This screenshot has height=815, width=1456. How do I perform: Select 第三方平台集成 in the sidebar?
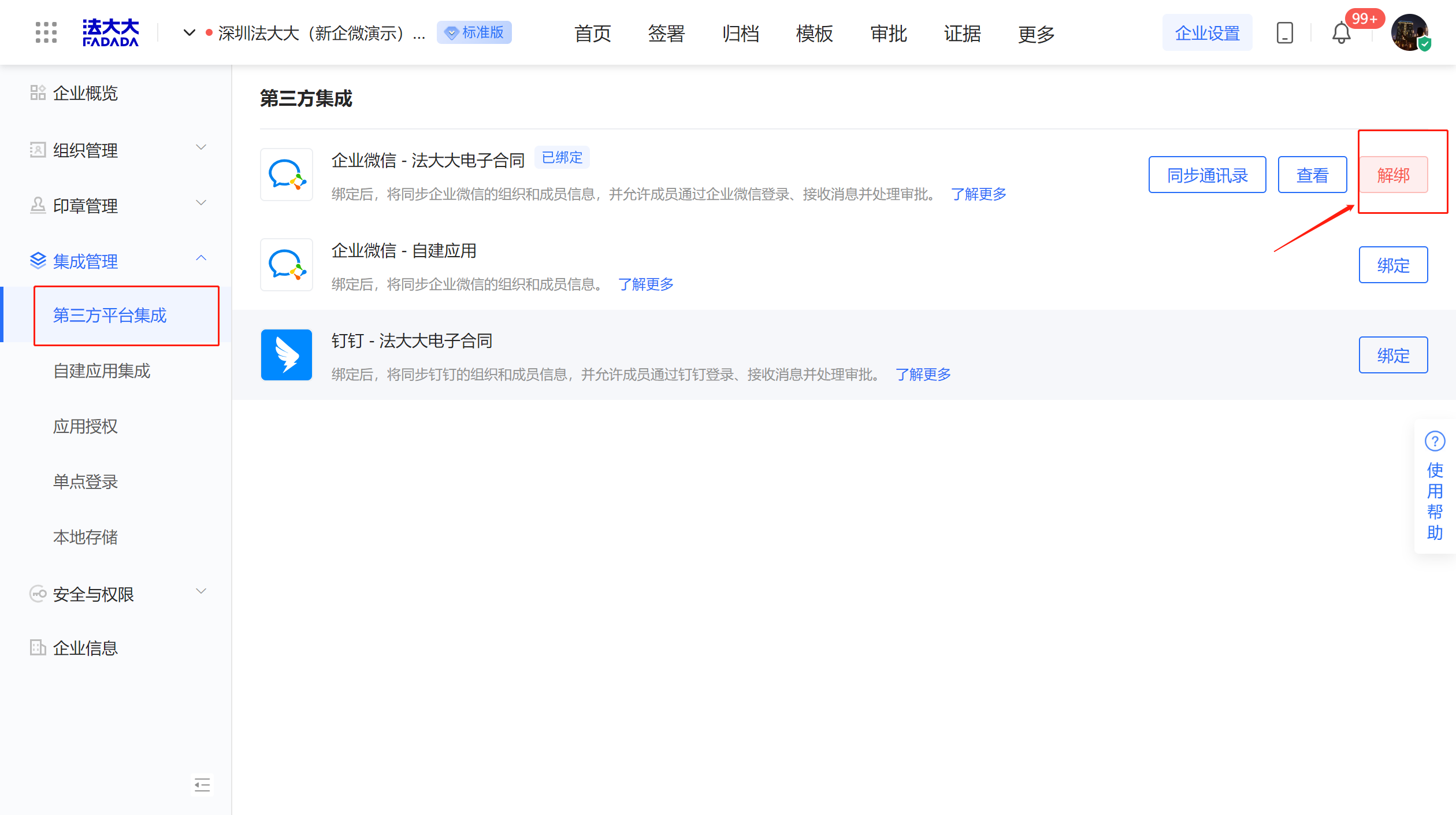(116, 315)
